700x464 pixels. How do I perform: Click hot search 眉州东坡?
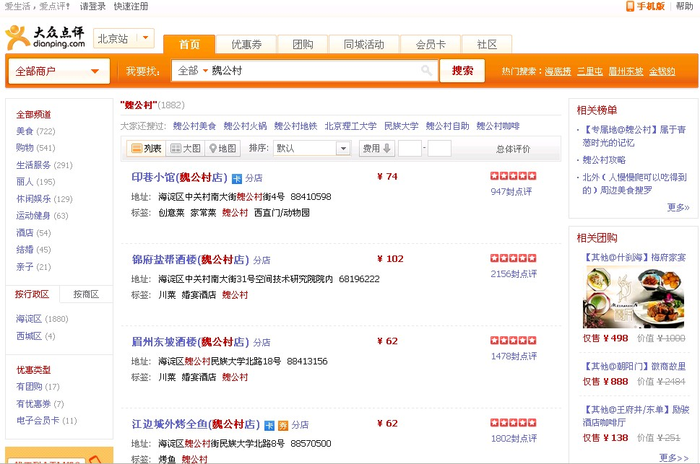pos(626,71)
